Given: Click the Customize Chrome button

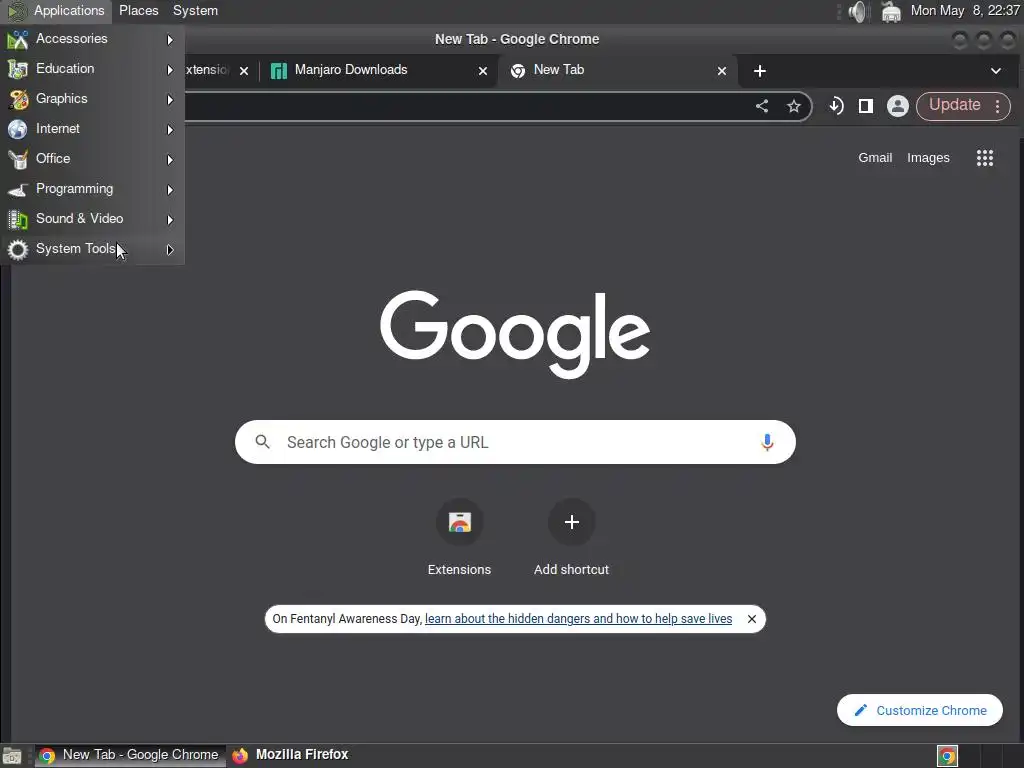Looking at the screenshot, I should tap(920, 710).
